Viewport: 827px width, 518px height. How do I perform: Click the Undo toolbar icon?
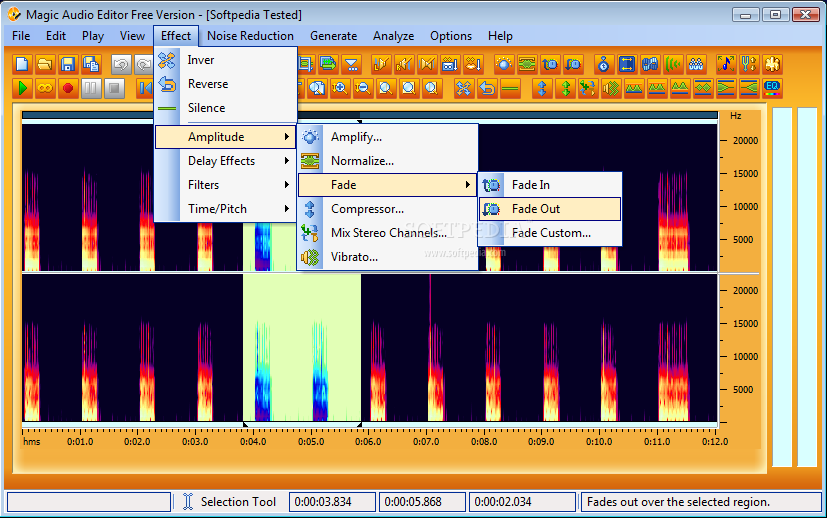point(121,64)
